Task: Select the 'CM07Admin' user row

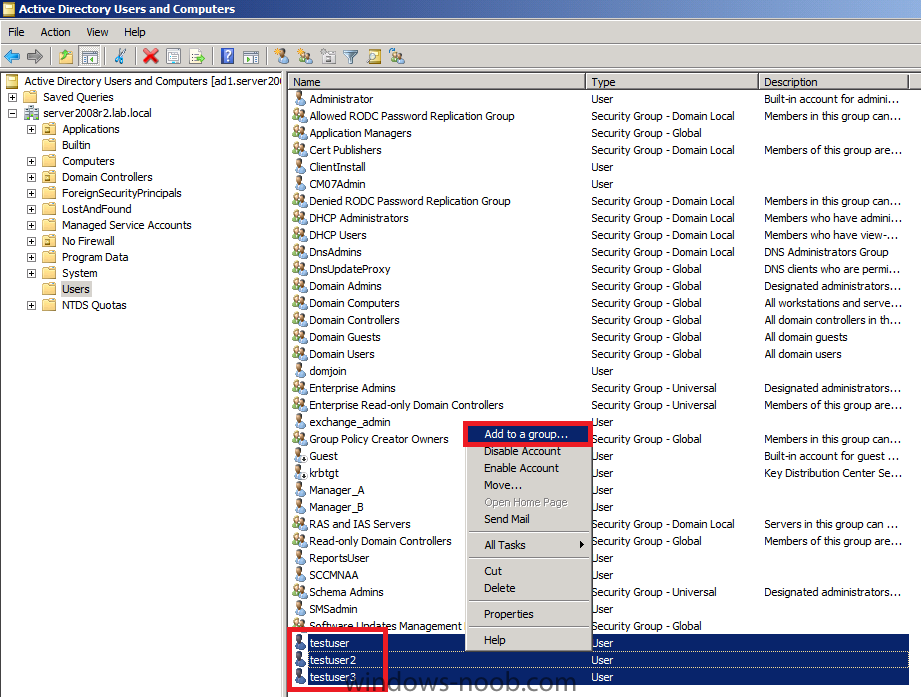Action: point(599,184)
